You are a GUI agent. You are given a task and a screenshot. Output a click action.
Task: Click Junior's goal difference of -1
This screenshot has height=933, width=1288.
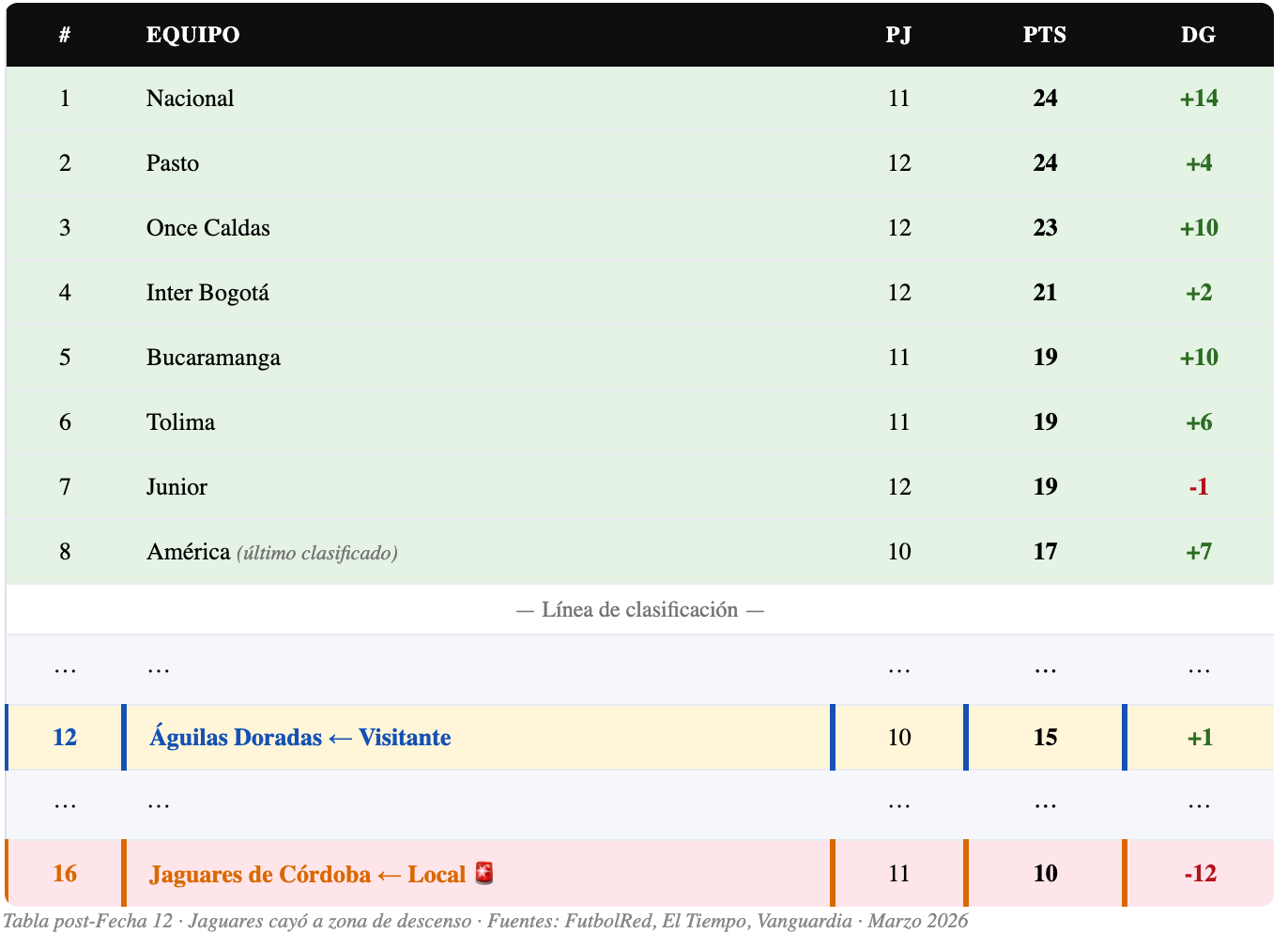1199,487
